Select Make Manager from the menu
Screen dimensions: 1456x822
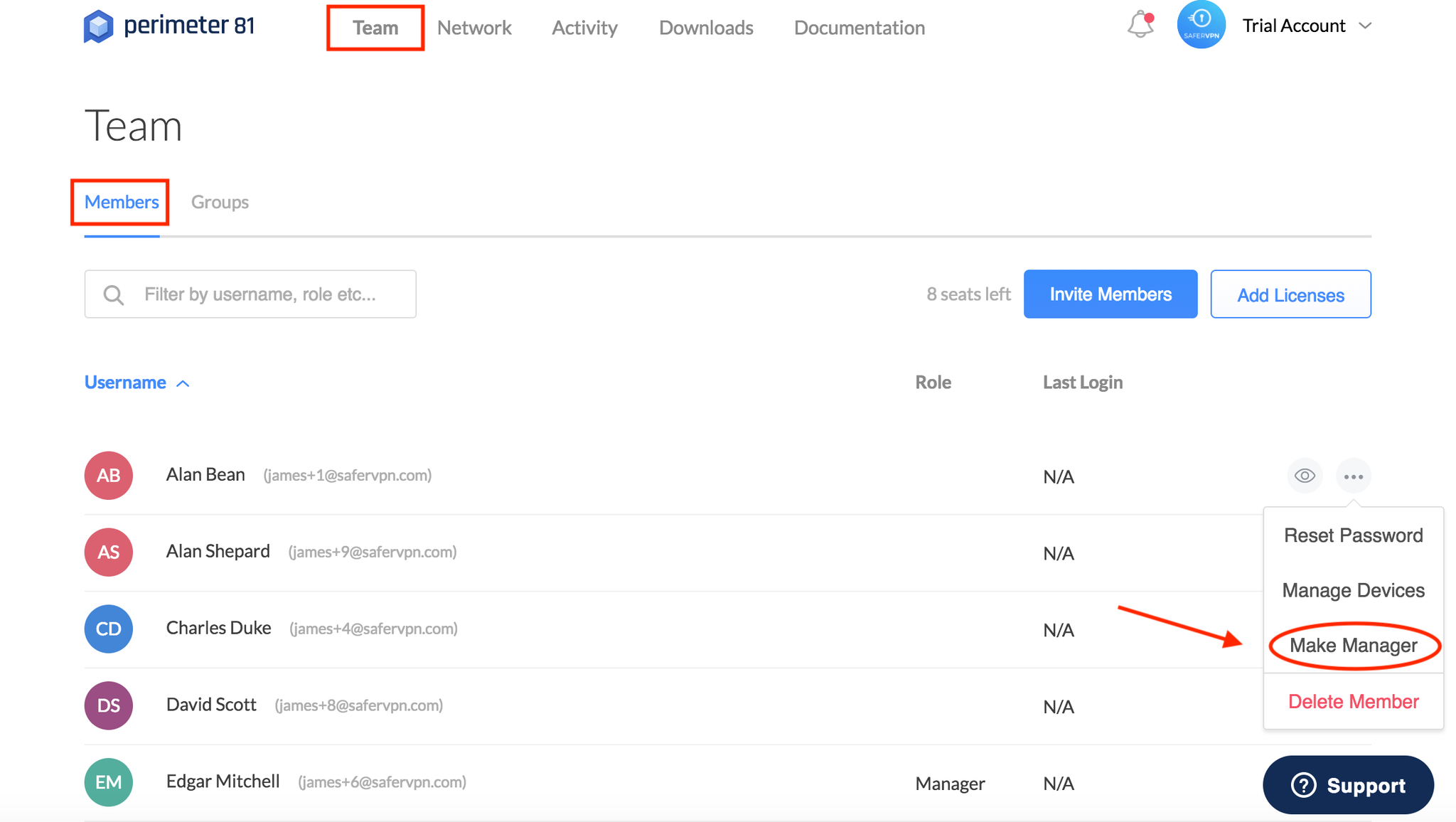coord(1353,645)
